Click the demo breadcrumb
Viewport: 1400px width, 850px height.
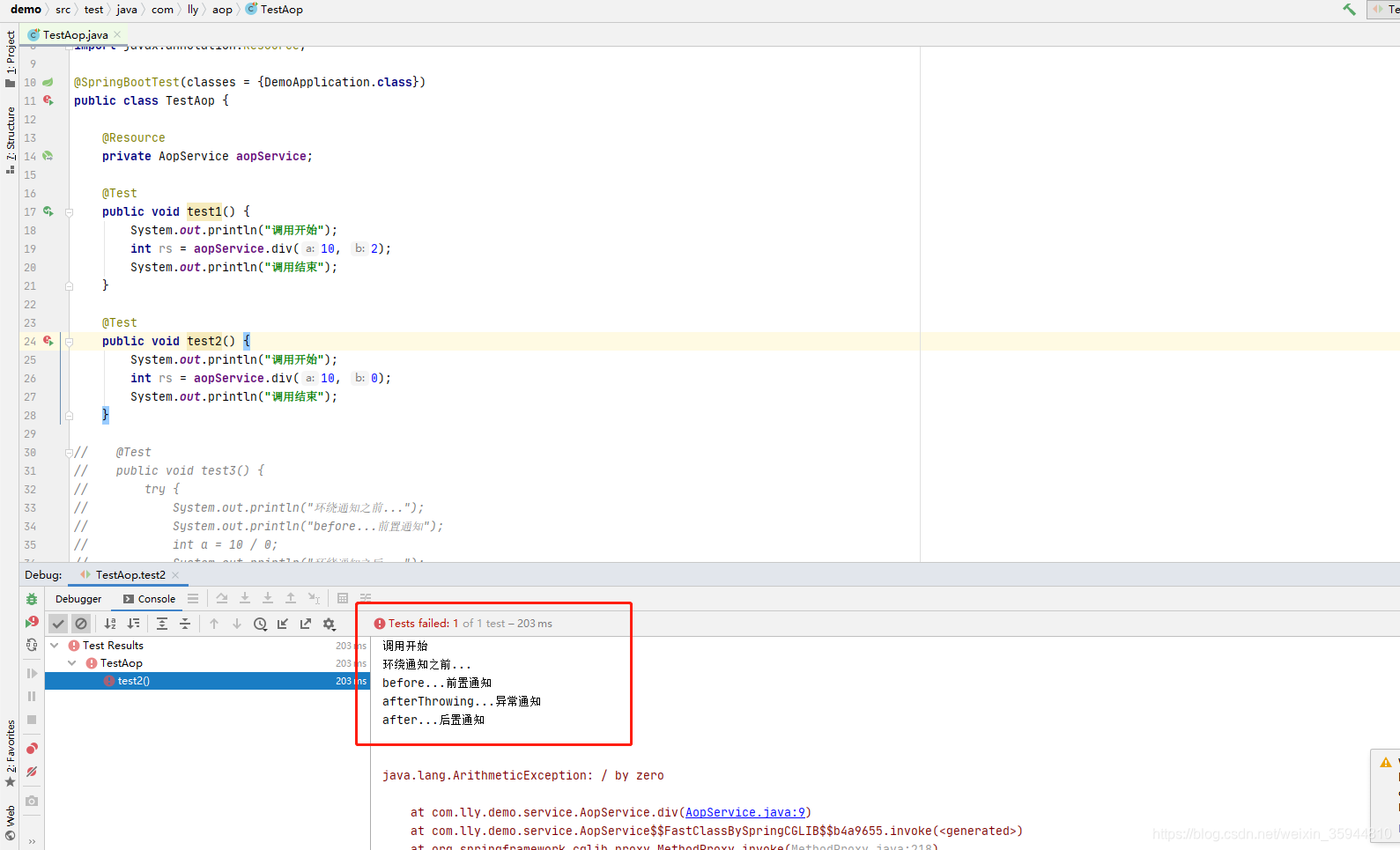click(26, 10)
